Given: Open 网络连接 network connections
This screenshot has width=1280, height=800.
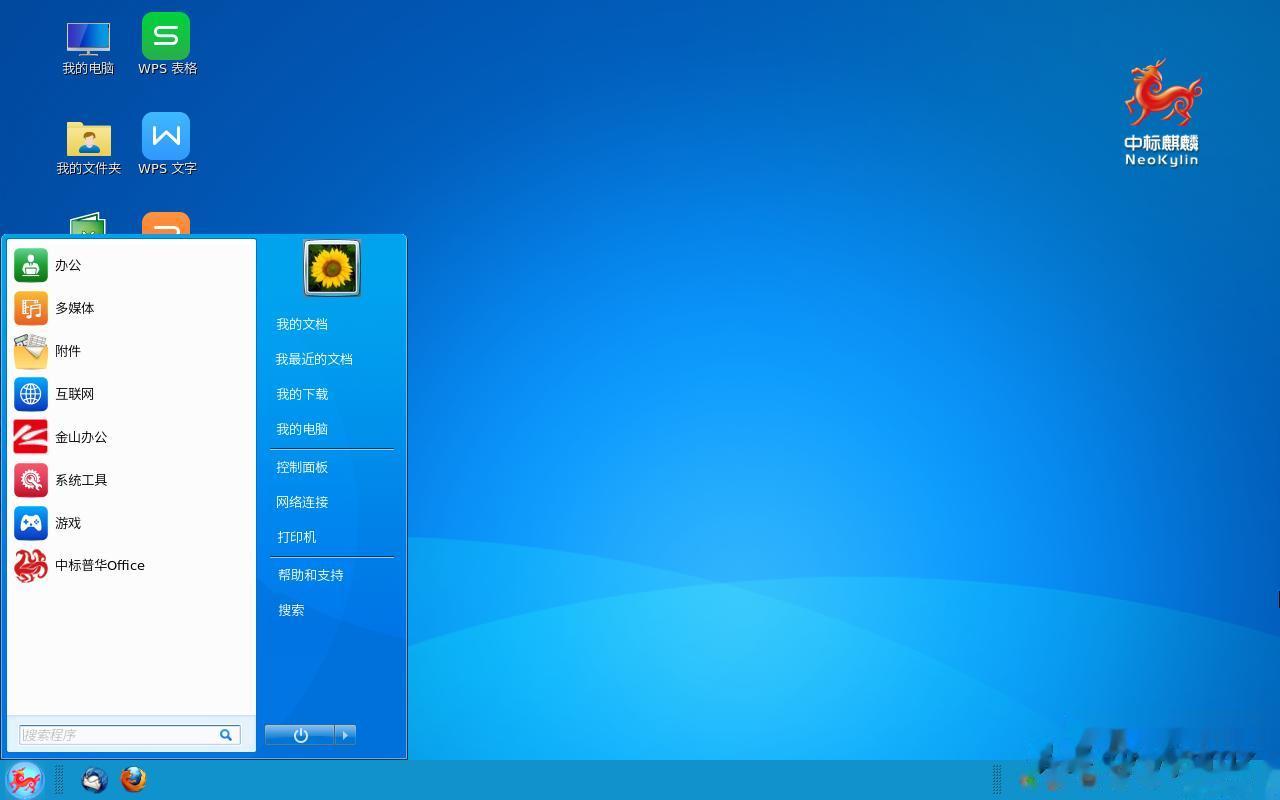Looking at the screenshot, I should pos(302,502).
